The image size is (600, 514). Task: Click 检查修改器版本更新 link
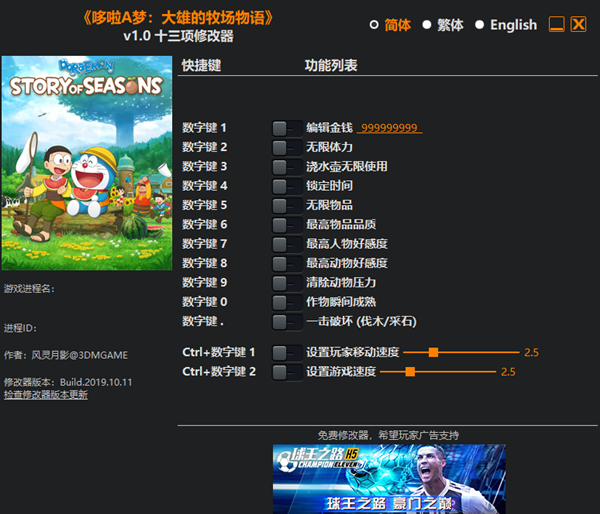coord(46,395)
